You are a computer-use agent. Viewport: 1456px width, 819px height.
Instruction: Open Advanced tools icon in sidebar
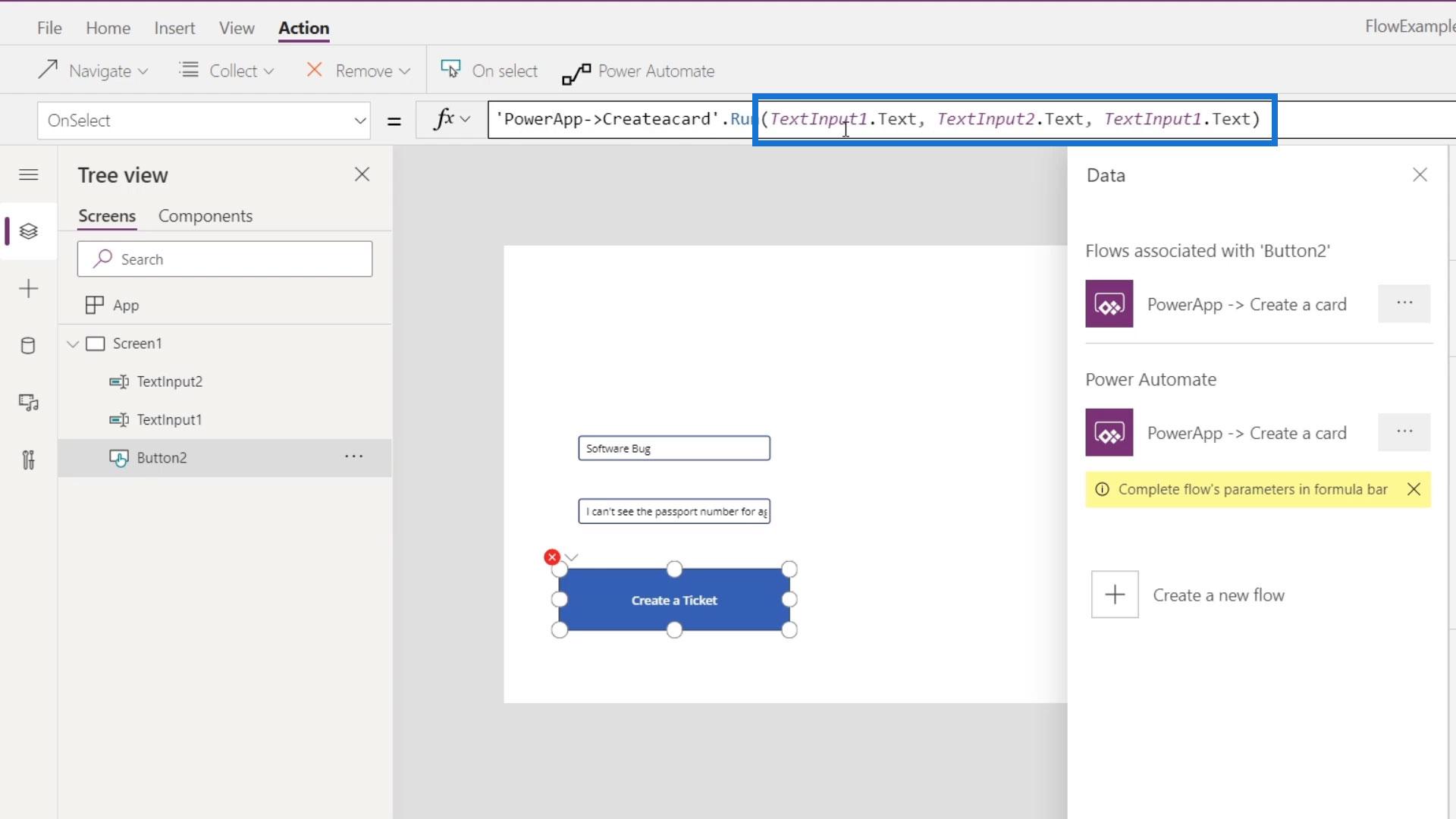[29, 460]
